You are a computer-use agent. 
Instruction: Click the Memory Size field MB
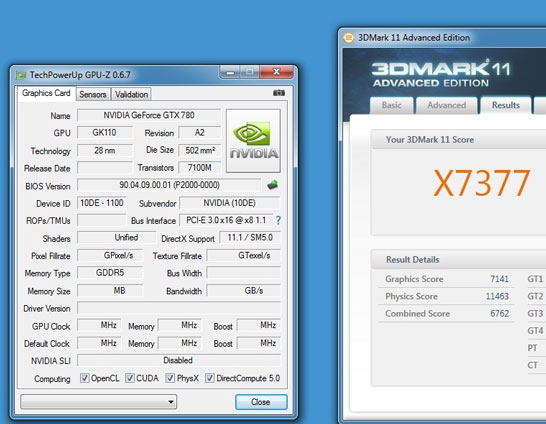pyautogui.click(x=110, y=290)
